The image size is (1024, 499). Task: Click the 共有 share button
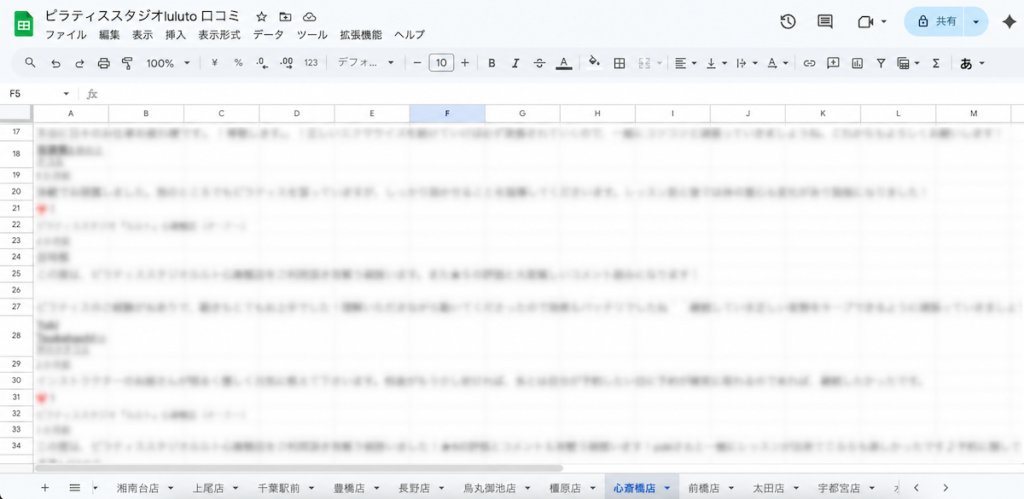pyautogui.click(x=935, y=21)
